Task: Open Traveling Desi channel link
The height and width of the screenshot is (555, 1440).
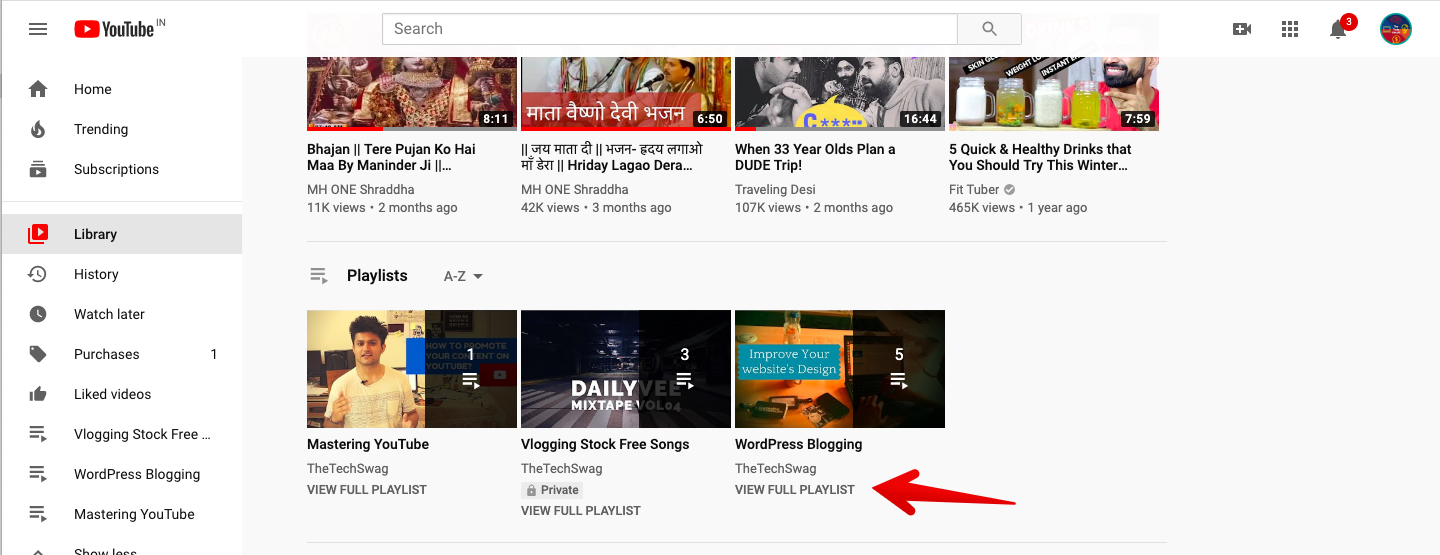Action: point(775,189)
